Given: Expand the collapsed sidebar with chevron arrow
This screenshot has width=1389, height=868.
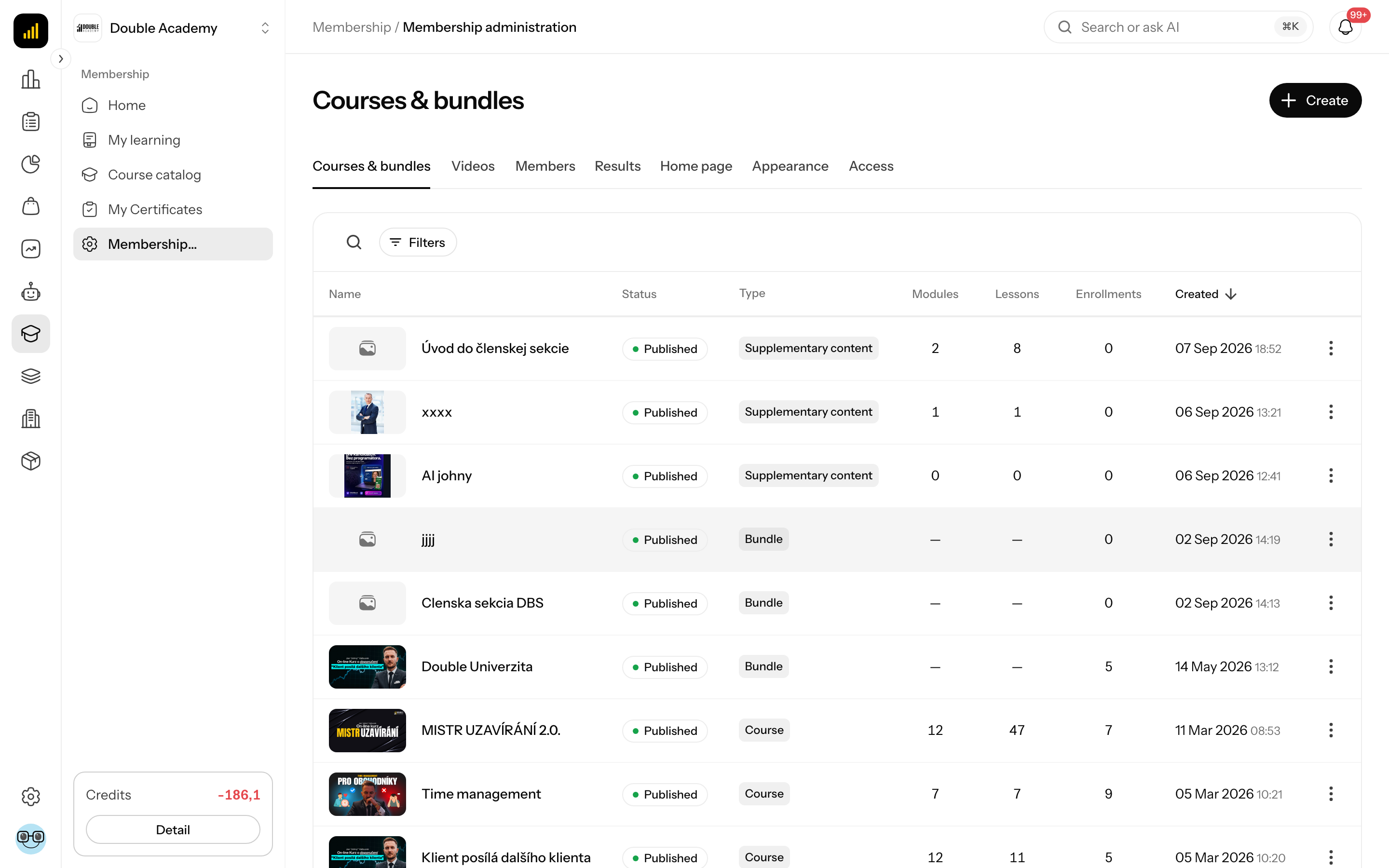Looking at the screenshot, I should tap(61, 58).
